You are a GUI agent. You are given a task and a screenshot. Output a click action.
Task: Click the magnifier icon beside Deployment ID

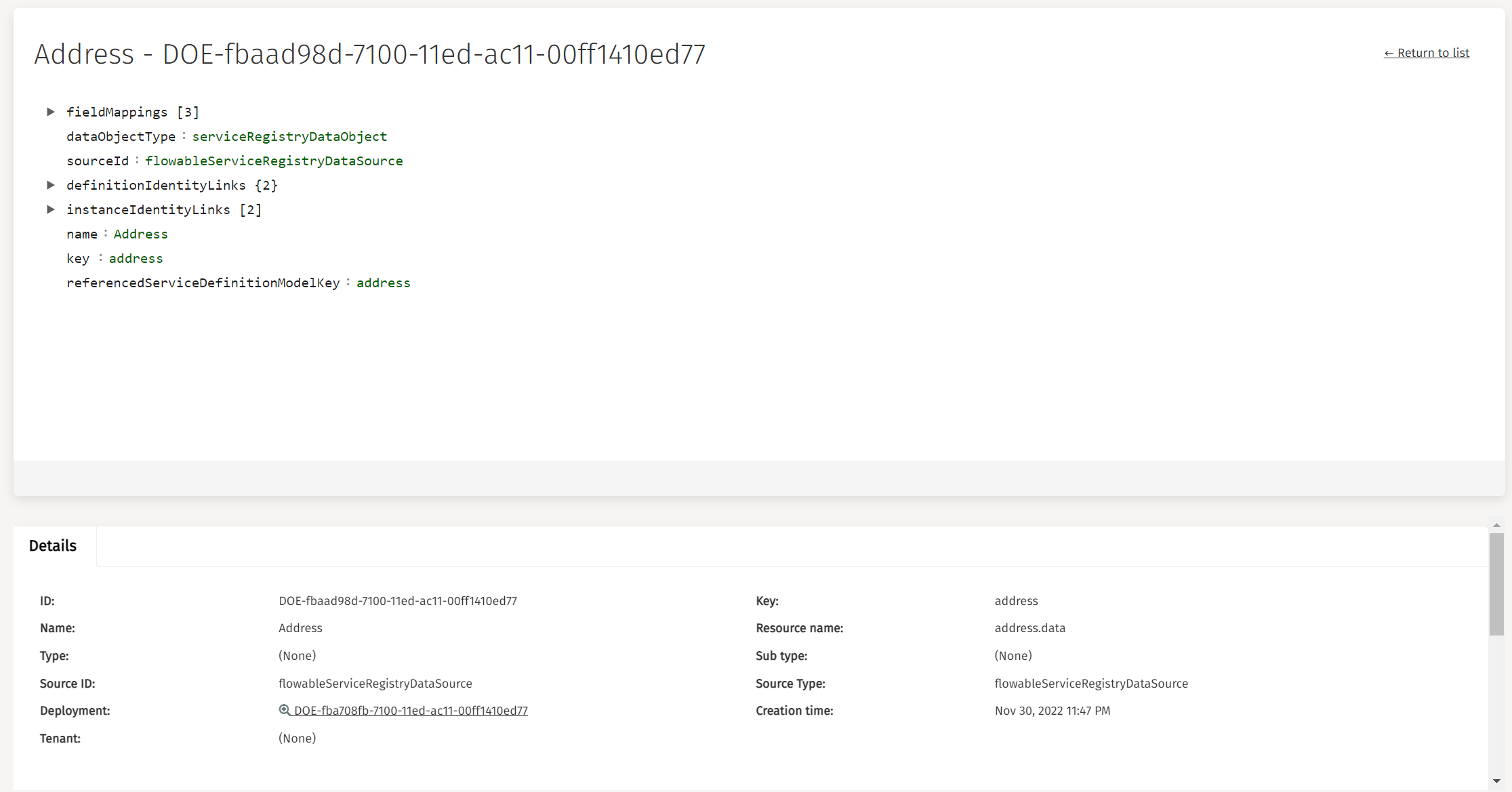[x=285, y=710]
